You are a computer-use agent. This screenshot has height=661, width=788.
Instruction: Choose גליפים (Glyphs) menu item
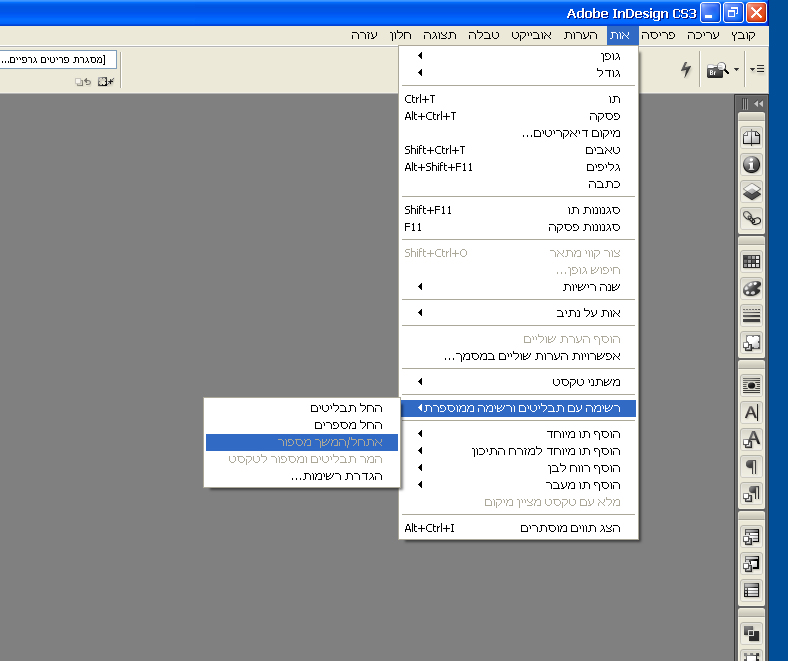[518, 167]
